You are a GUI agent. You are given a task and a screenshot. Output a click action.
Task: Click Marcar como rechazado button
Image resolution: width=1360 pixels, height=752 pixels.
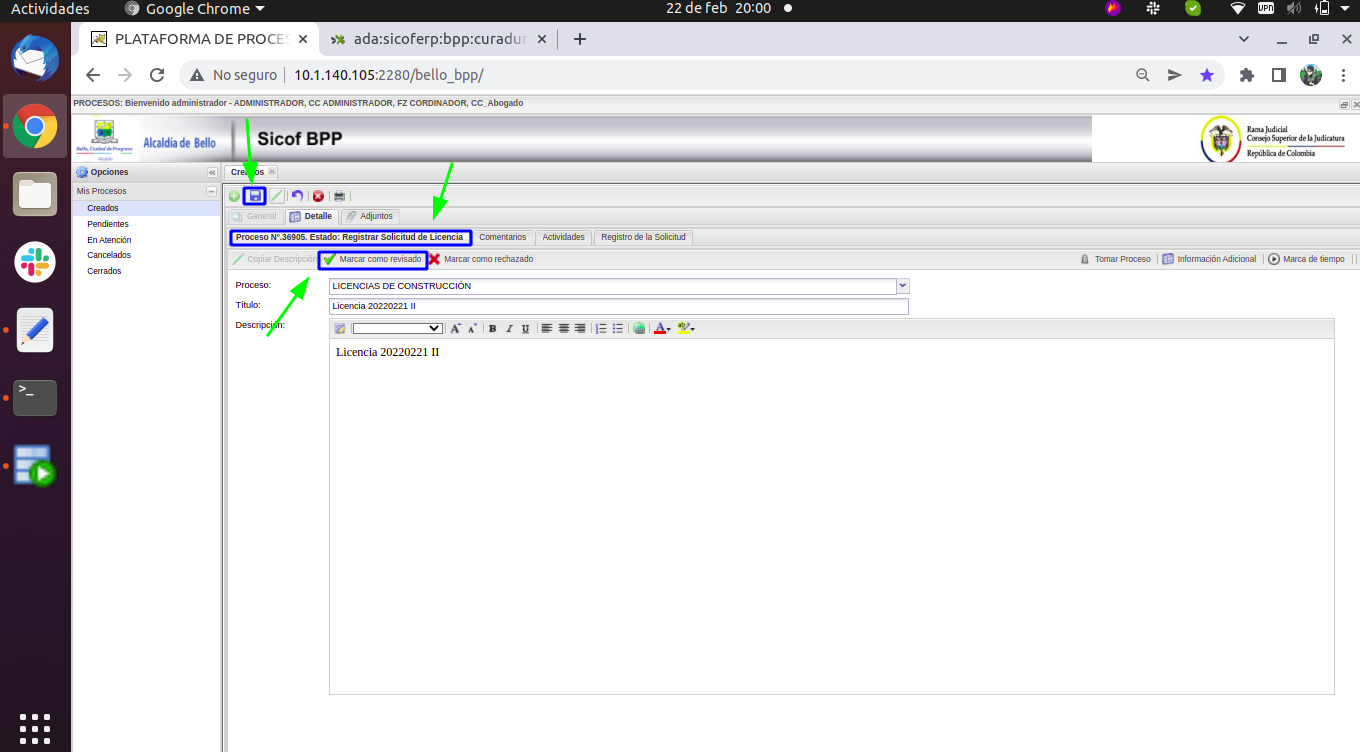(481, 259)
